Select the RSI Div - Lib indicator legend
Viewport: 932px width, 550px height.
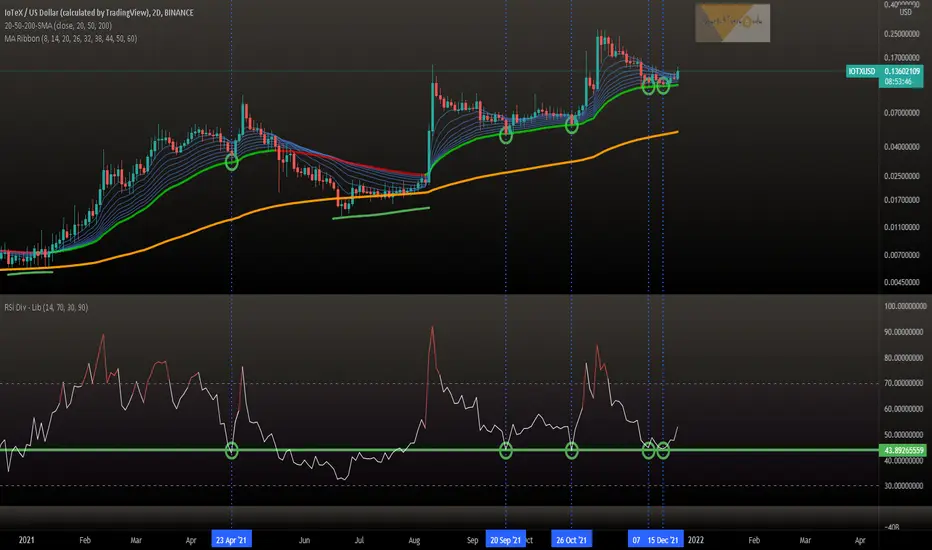tap(46, 307)
